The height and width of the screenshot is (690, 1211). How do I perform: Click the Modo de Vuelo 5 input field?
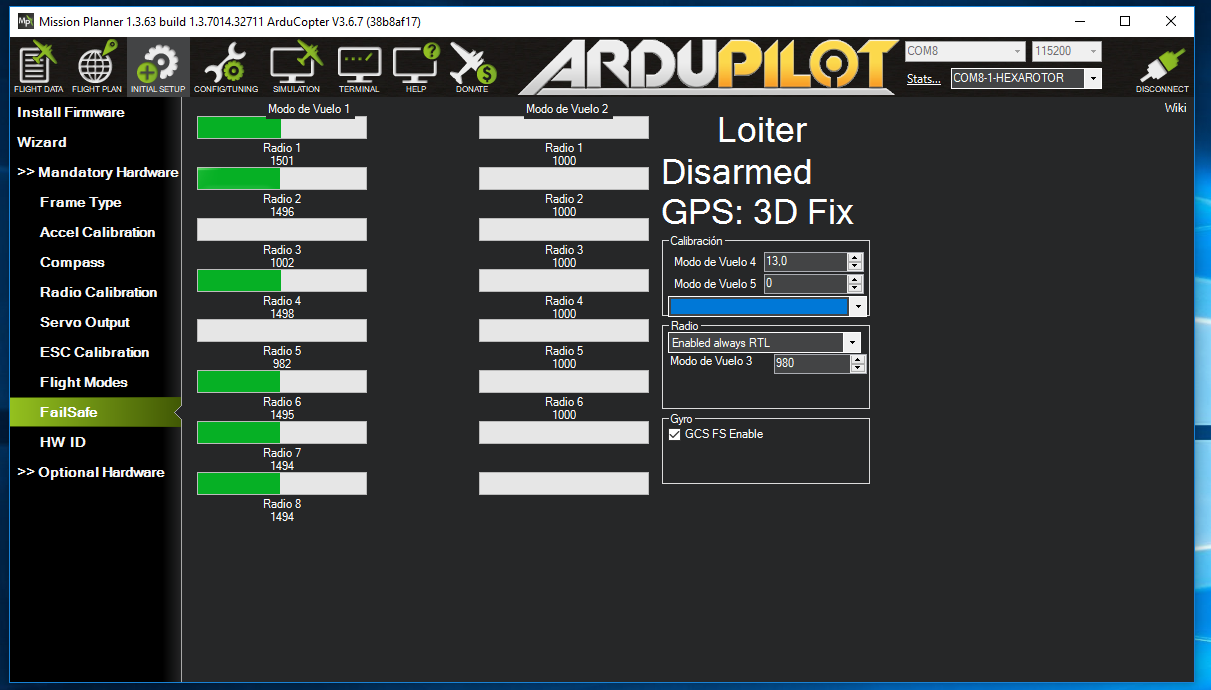805,284
